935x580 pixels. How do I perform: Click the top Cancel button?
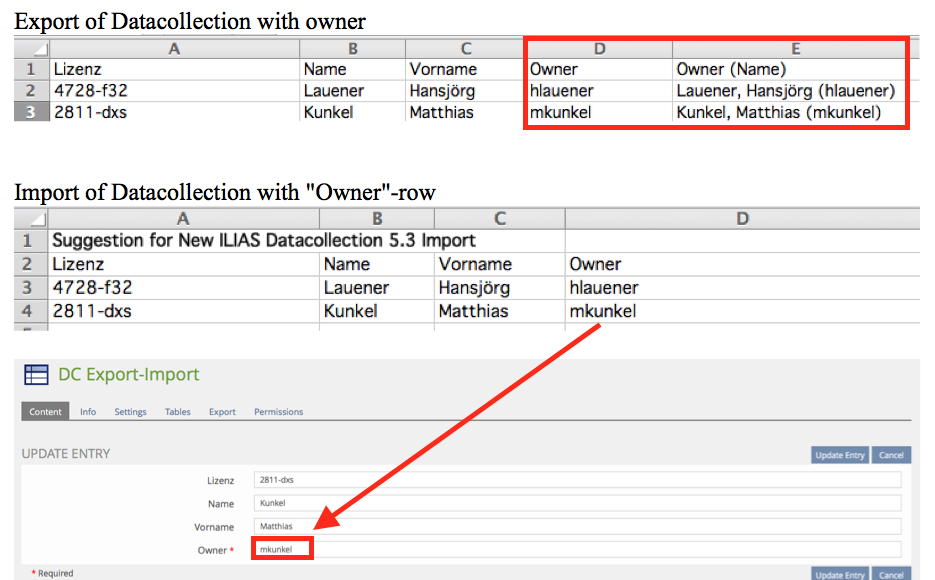[x=891, y=455]
